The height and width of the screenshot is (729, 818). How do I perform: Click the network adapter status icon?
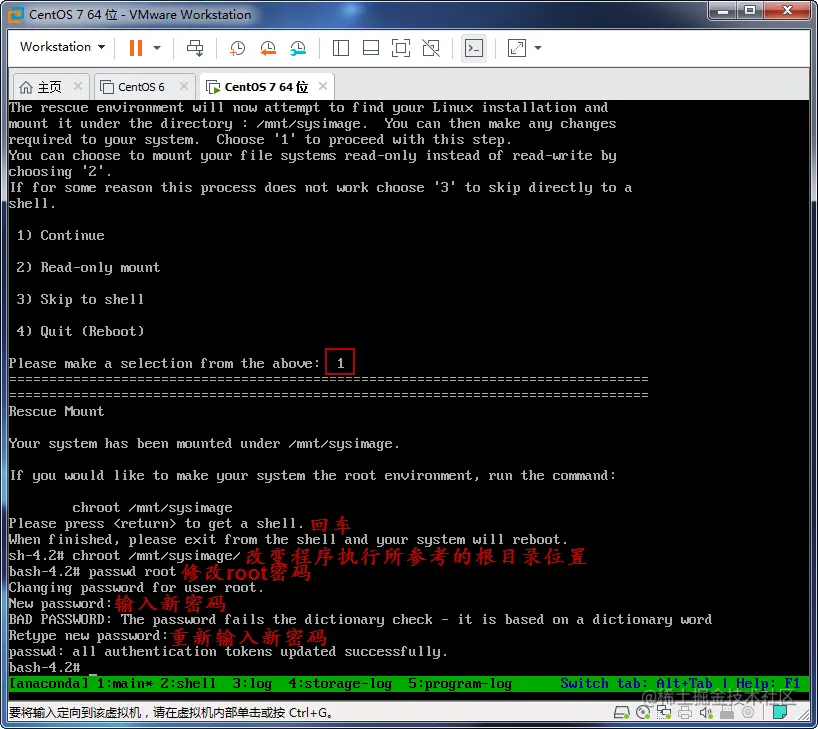664,712
